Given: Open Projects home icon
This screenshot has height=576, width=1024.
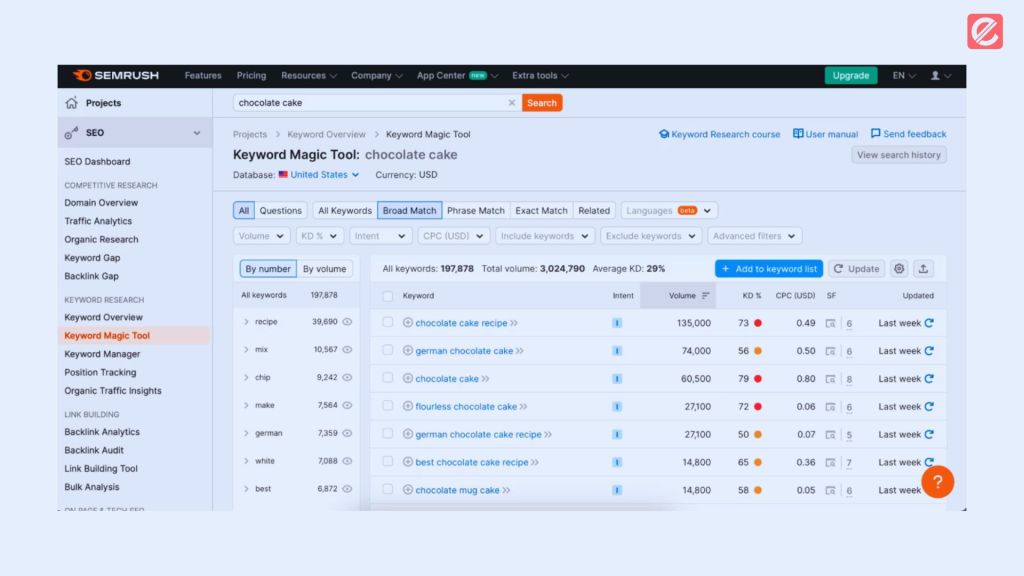Looking at the screenshot, I should (x=71, y=103).
